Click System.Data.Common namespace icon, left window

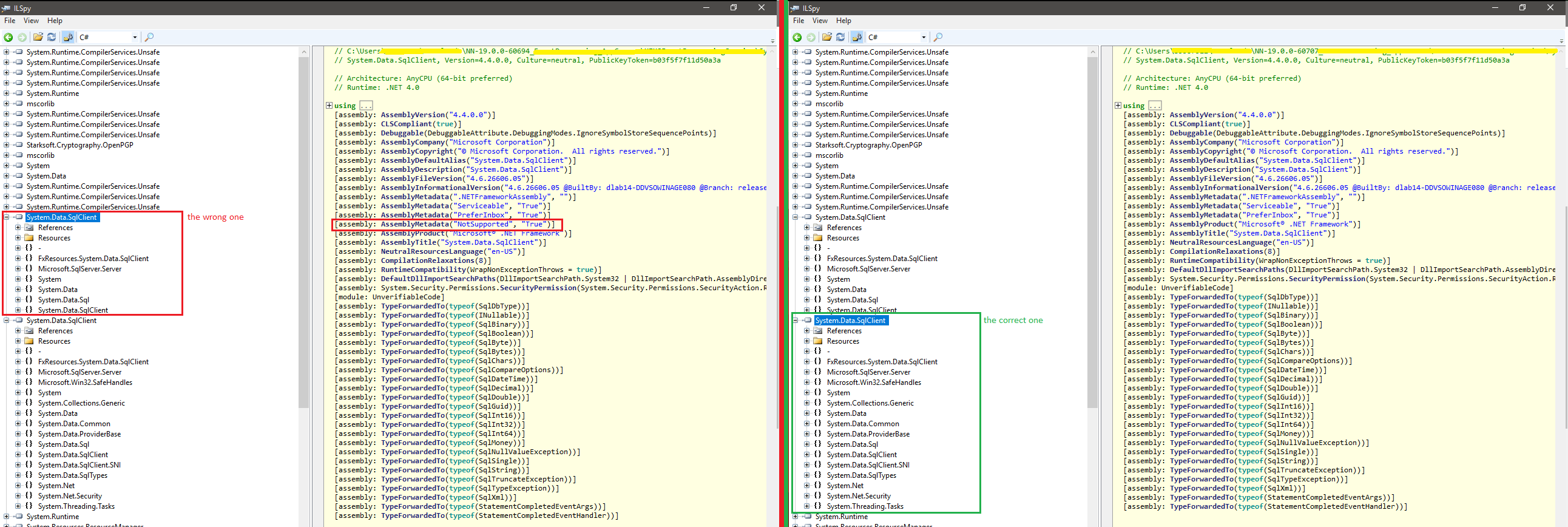coord(29,423)
